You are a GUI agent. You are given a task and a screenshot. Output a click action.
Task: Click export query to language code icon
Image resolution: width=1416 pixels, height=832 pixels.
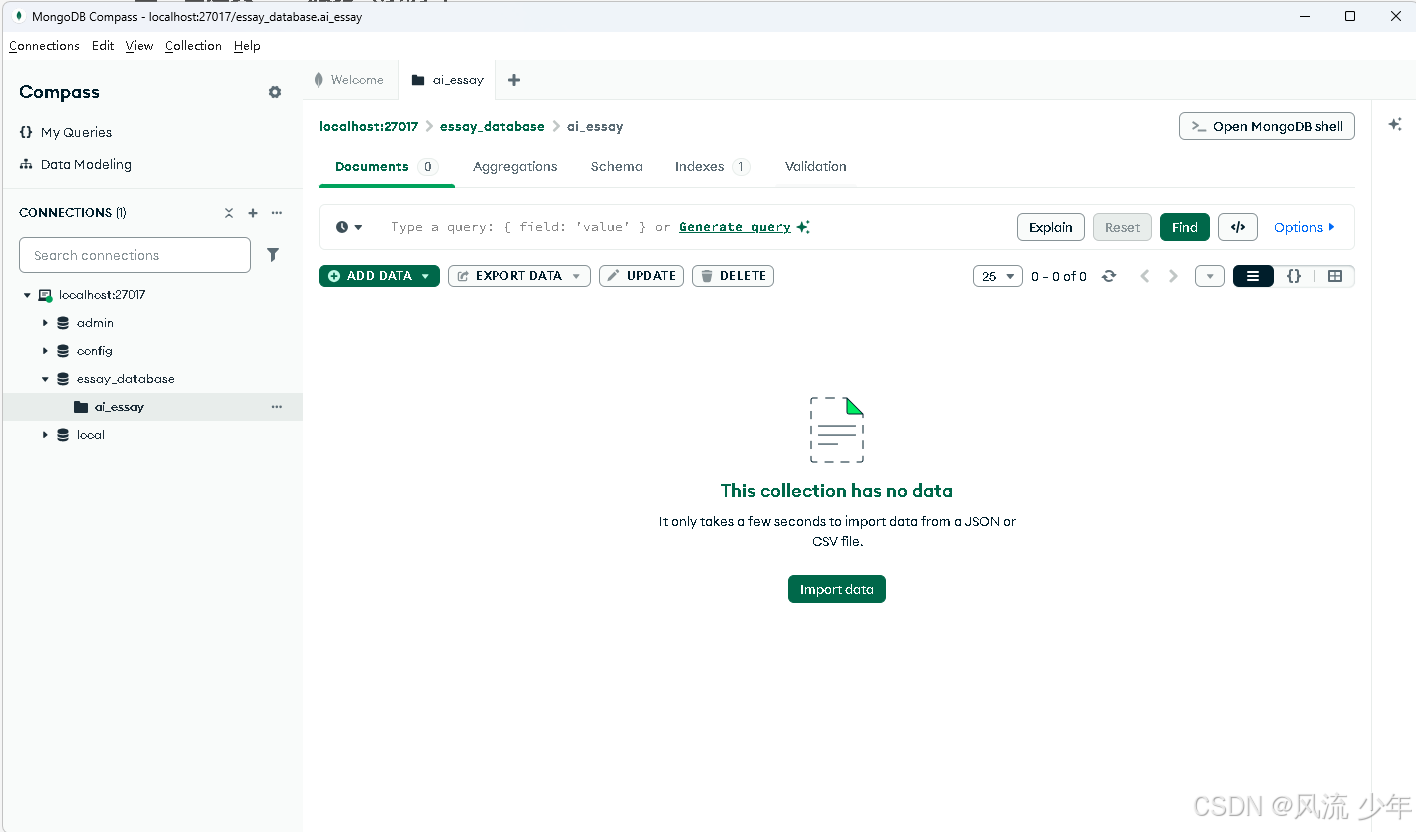[1238, 227]
